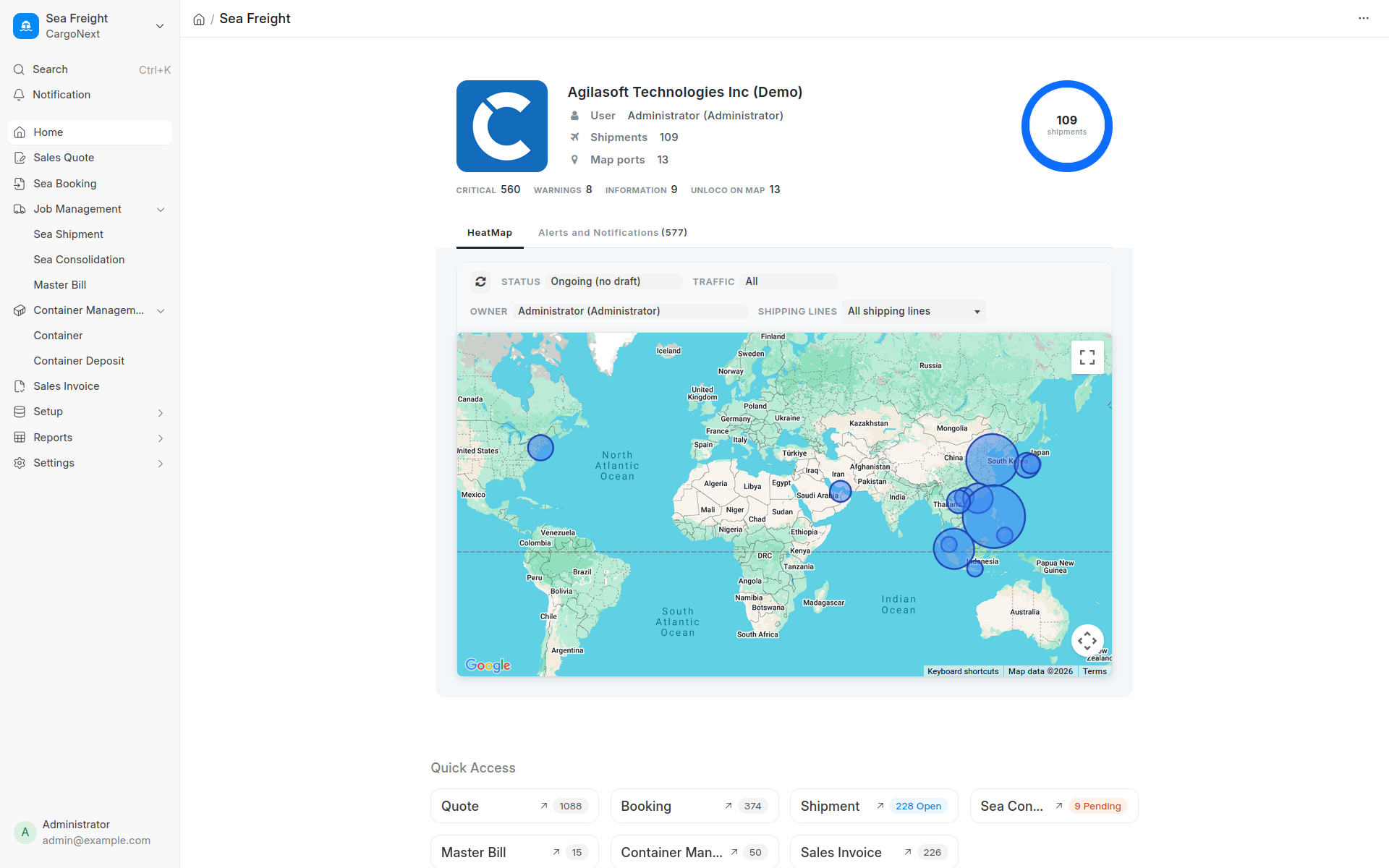Click the heat bubble near Japan

point(1028,464)
